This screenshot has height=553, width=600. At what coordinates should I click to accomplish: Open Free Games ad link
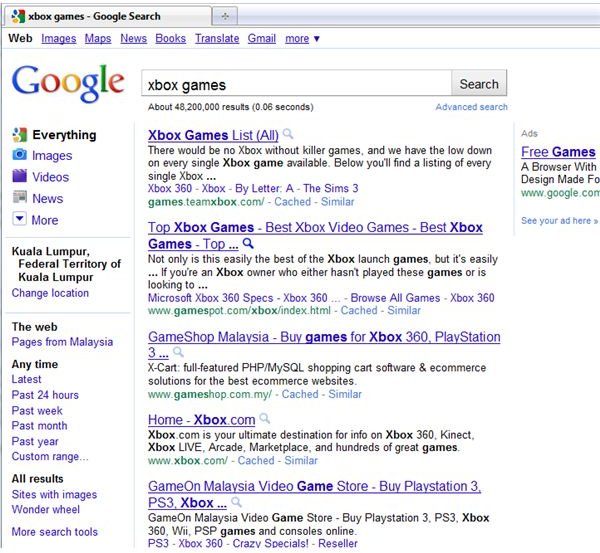pyautogui.click(x=558, y=152)
